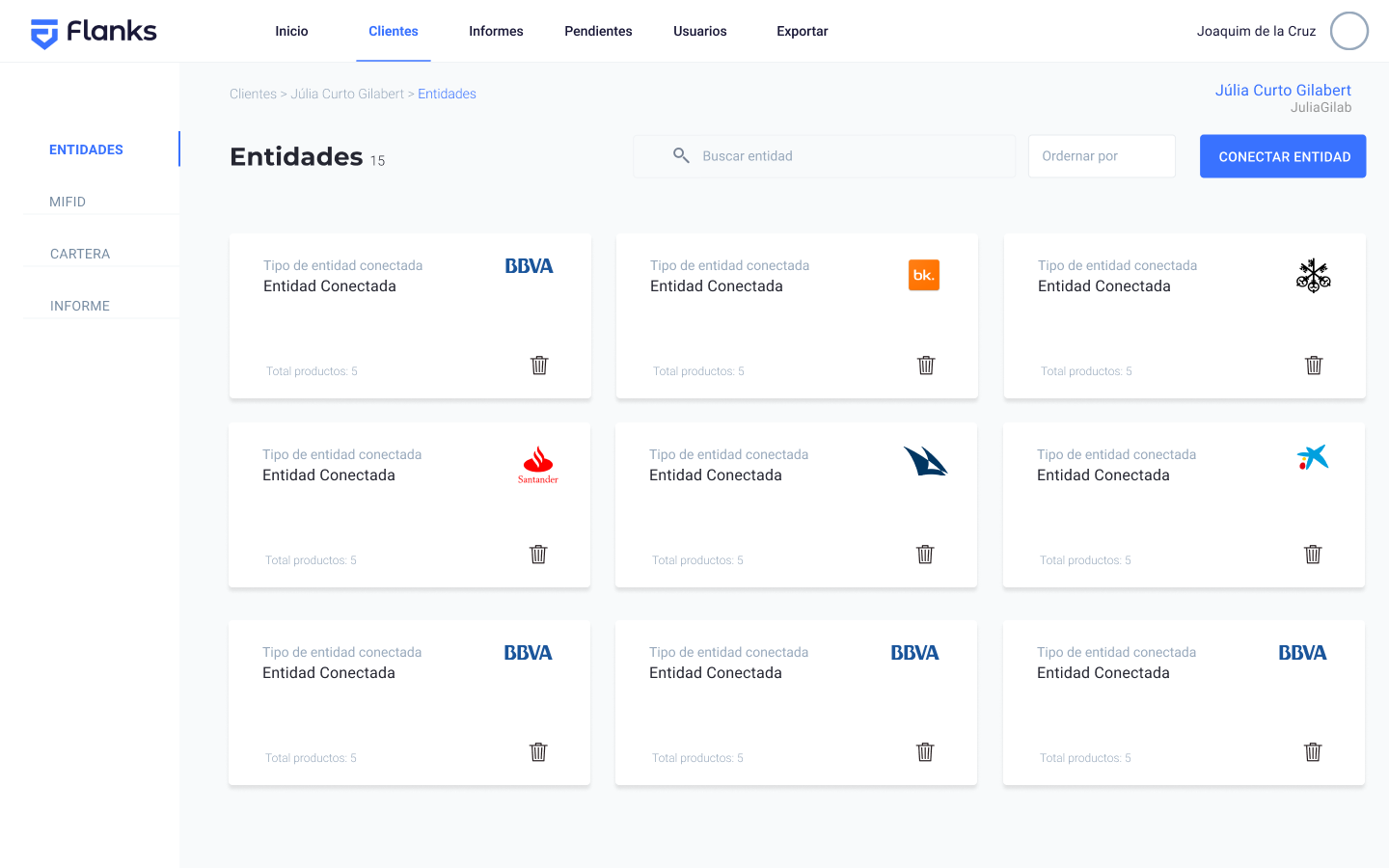The image size is (1389, 868).
Task: Delete the Santander entity with trash icon
Action: (x=538, y=555)
